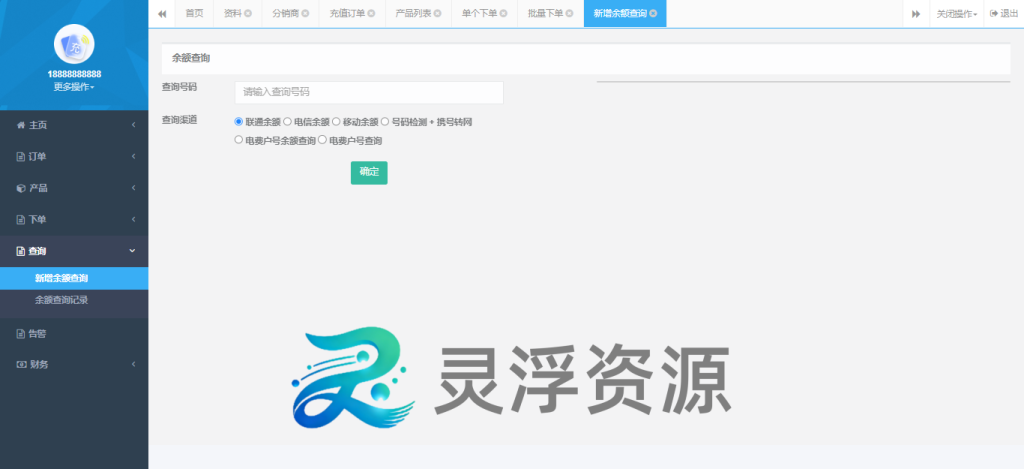This screenshot has width=1024, height=469.
Task: Switch to the 充值订单 tab
Action: [x=347, y=14]
